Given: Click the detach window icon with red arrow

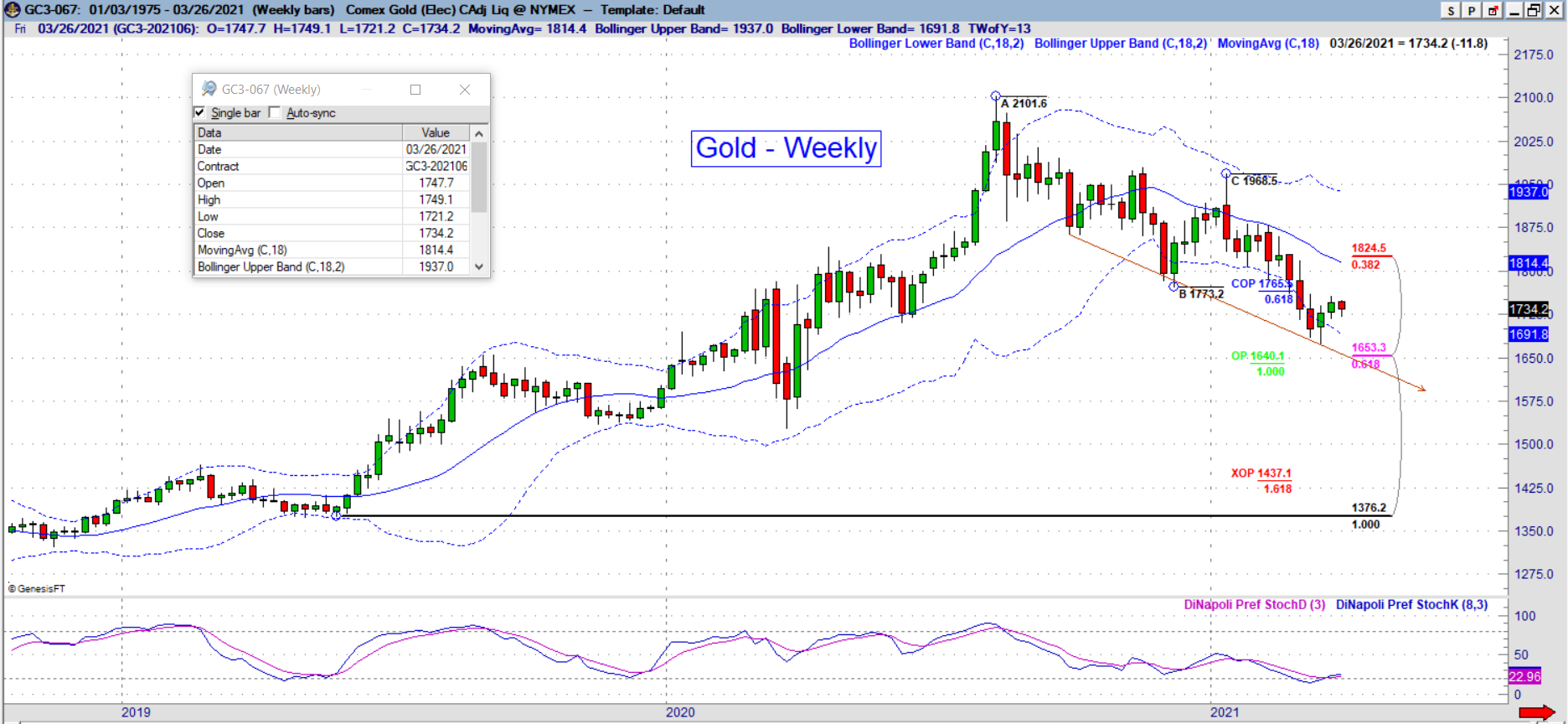Looking at the screenshot, I should pyautogui.click(x=1493, y=10).
